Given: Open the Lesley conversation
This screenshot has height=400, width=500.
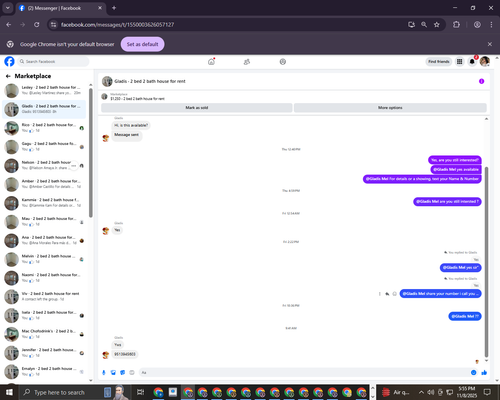Looking at the screenshot, I should click(x=44, y=90).
